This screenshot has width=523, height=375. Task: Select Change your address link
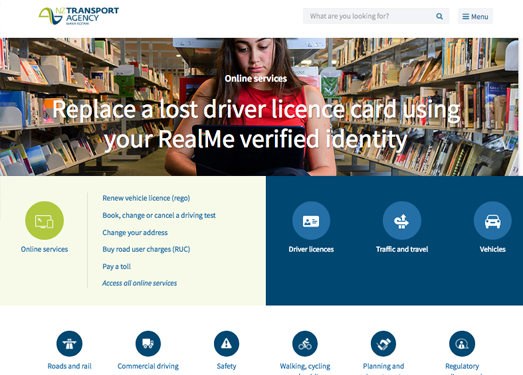pos(135,233)
